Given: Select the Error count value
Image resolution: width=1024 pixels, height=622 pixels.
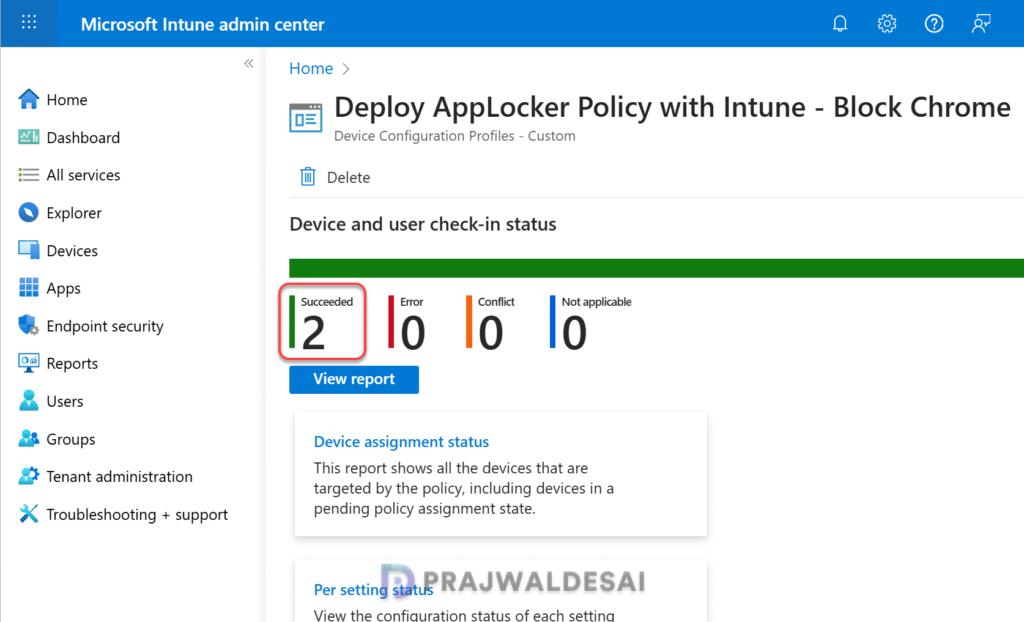Looking at the screenshot, I should (x=413, y=333).
